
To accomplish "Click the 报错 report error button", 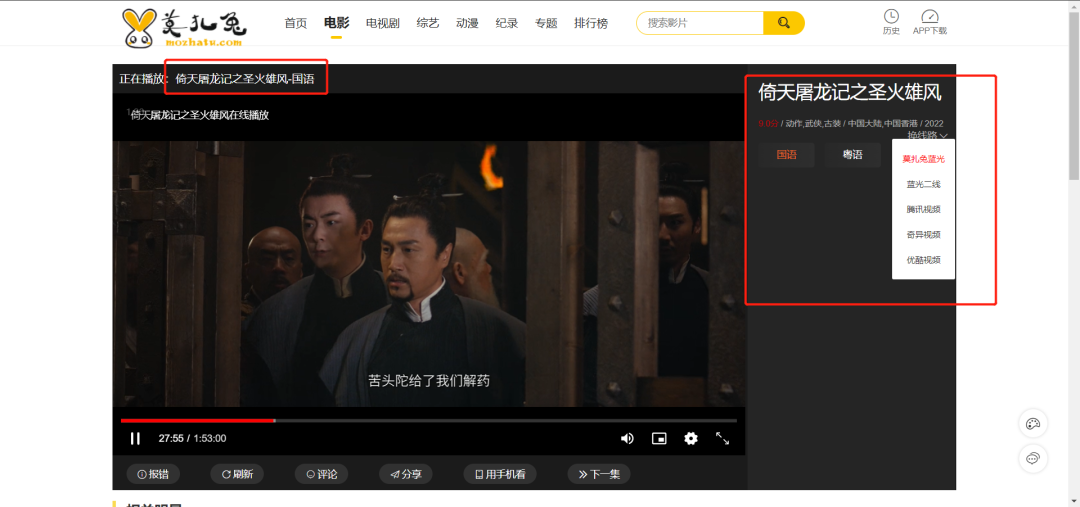I will (153, 474).
